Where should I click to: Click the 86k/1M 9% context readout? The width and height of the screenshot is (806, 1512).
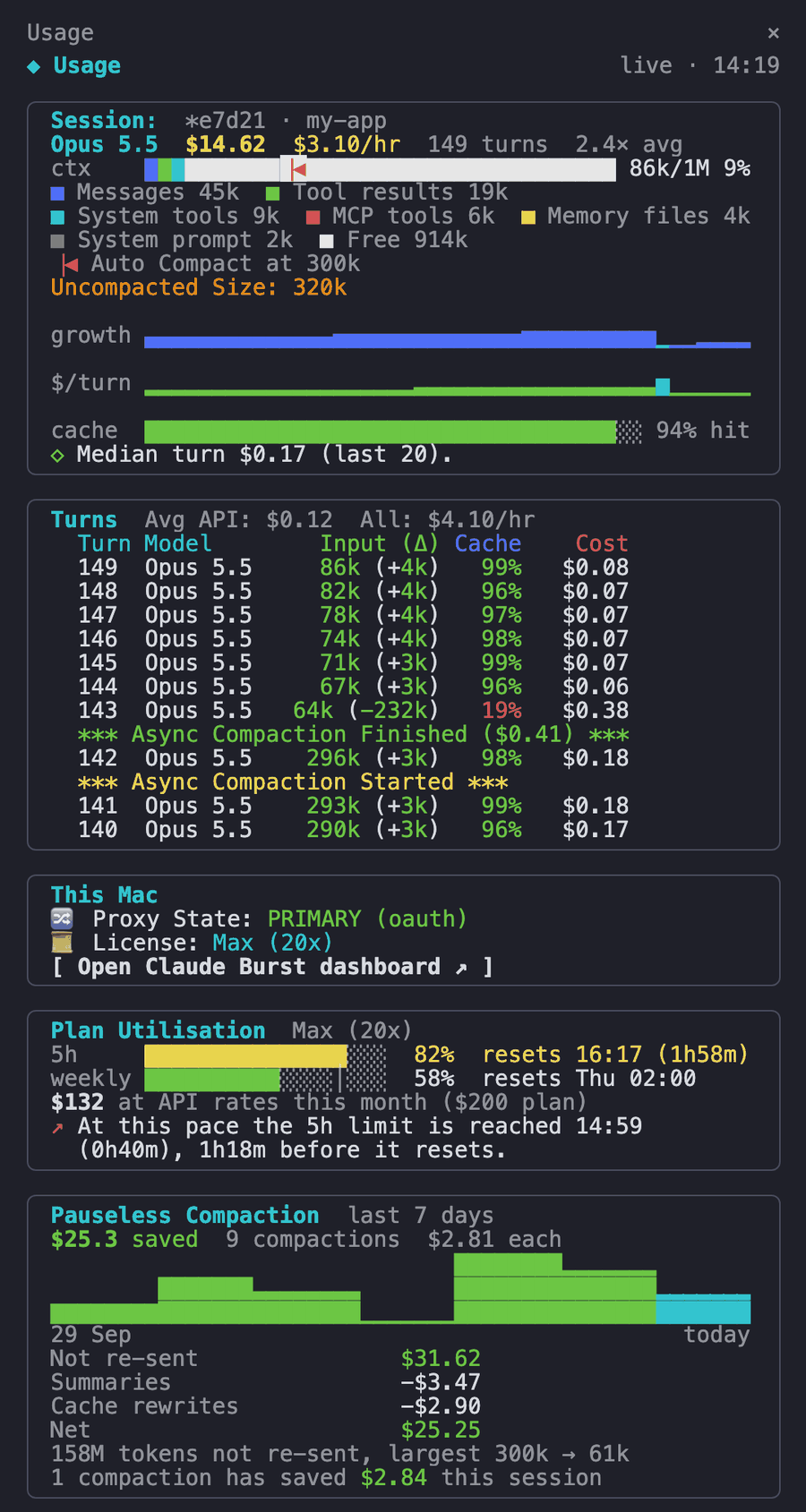(x=690, y=169)
